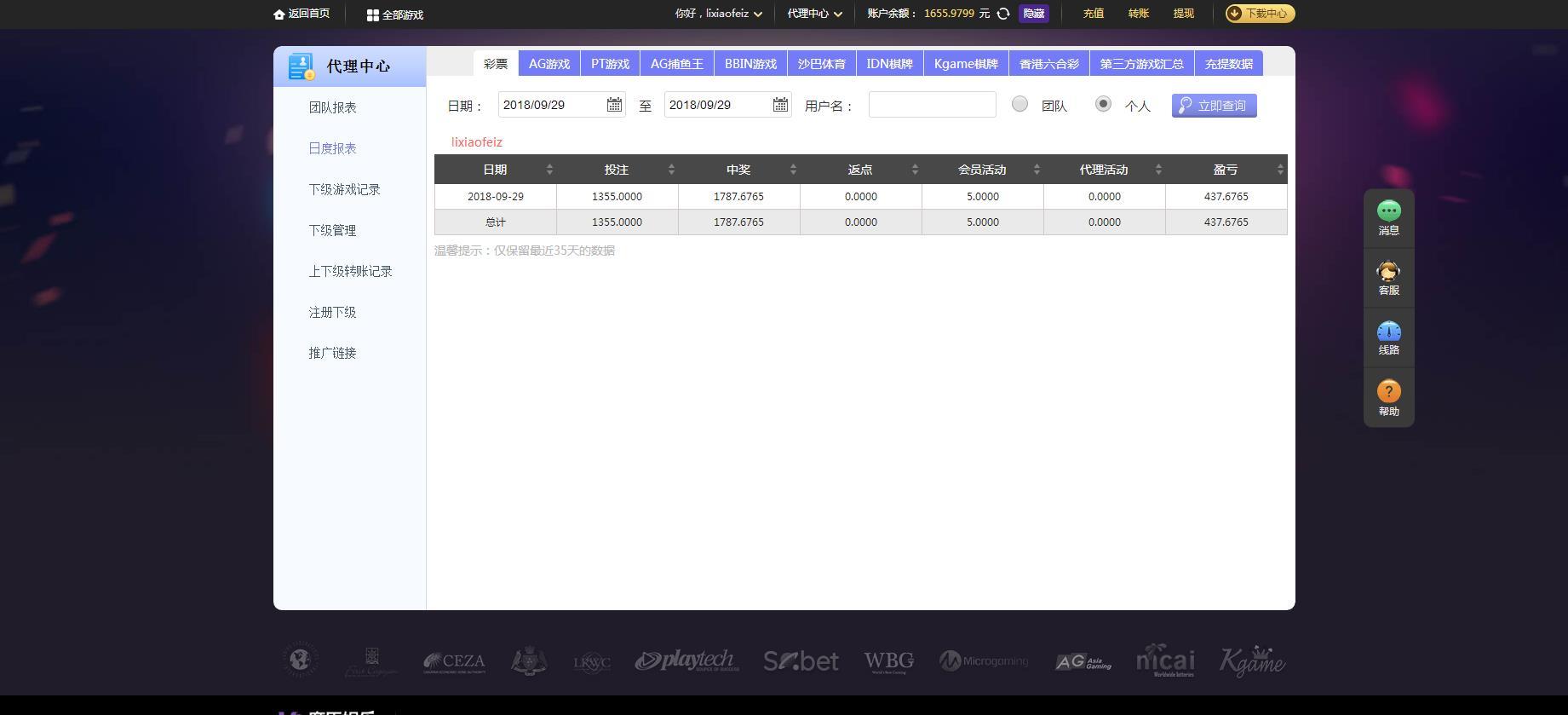Viewport: 1568px width, 715px height.
Task: Click the 立即查询 search button
Action: 1215,105
